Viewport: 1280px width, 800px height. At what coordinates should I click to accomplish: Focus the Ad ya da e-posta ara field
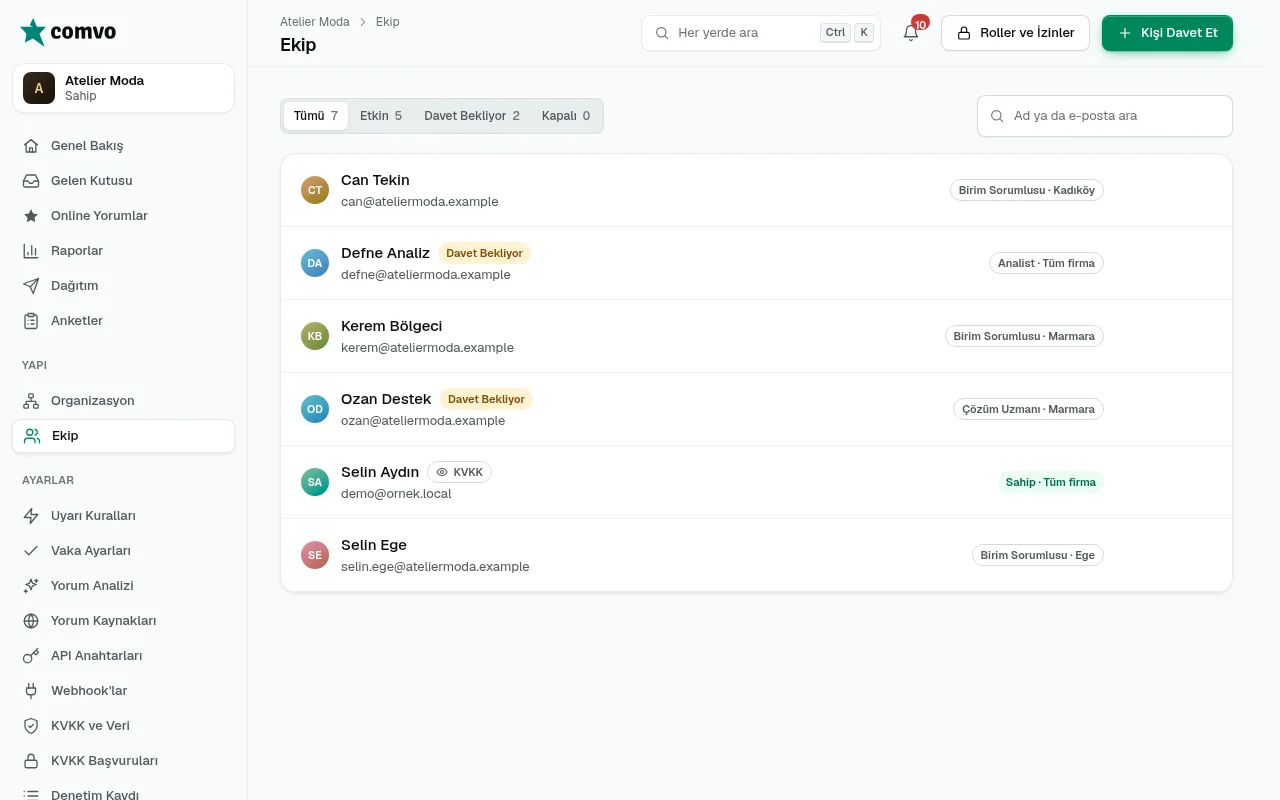(x=1104, y=116)
